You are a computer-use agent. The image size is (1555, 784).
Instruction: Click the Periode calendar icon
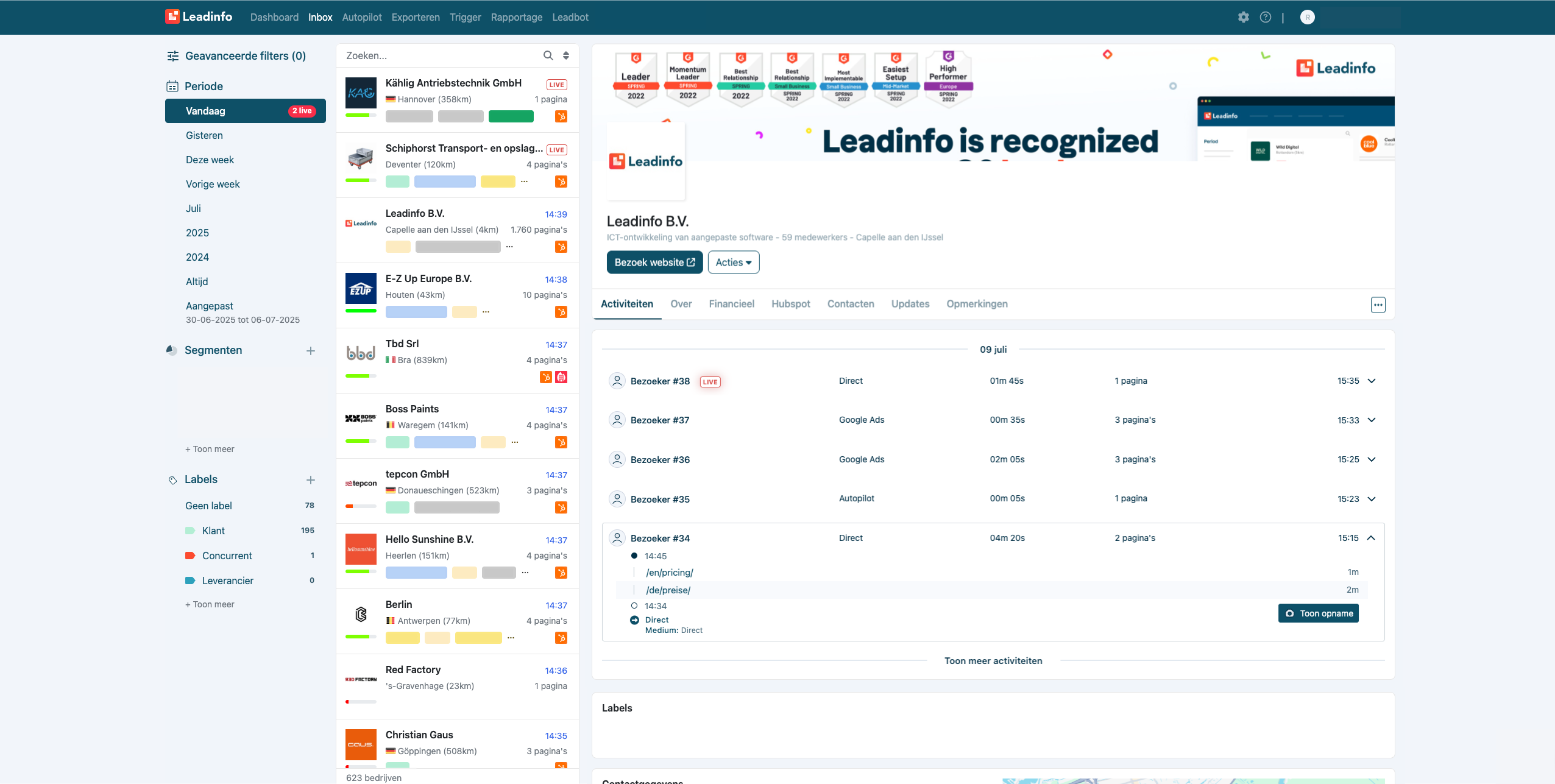point(172,87)
